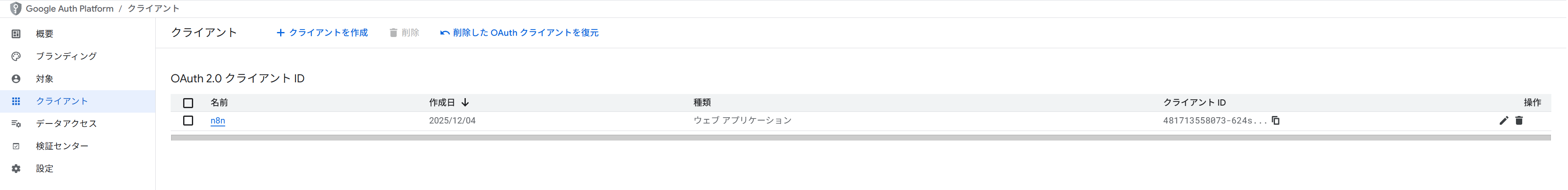The width and height of the screenshot is (1568, 190).
Task: Click the 名前 column header
Action: point(219,103)
